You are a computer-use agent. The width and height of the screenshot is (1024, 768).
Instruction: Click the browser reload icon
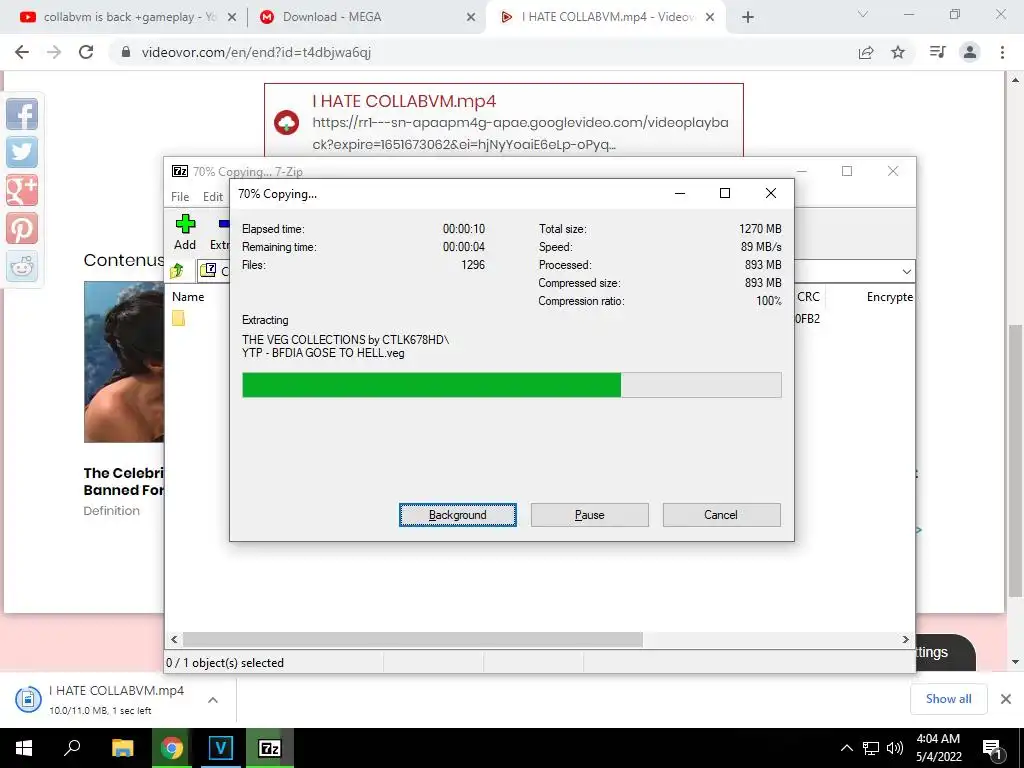pyautogui.click(x=86, y=52)
